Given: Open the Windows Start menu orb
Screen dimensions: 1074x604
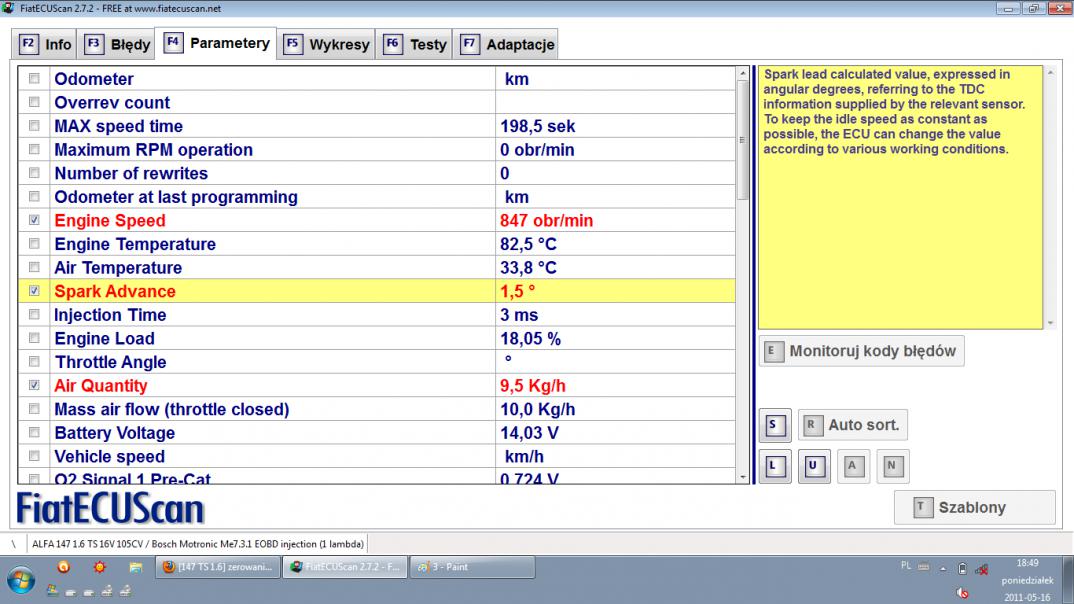Looking at the screenshot, I should (x=23, y=579).
